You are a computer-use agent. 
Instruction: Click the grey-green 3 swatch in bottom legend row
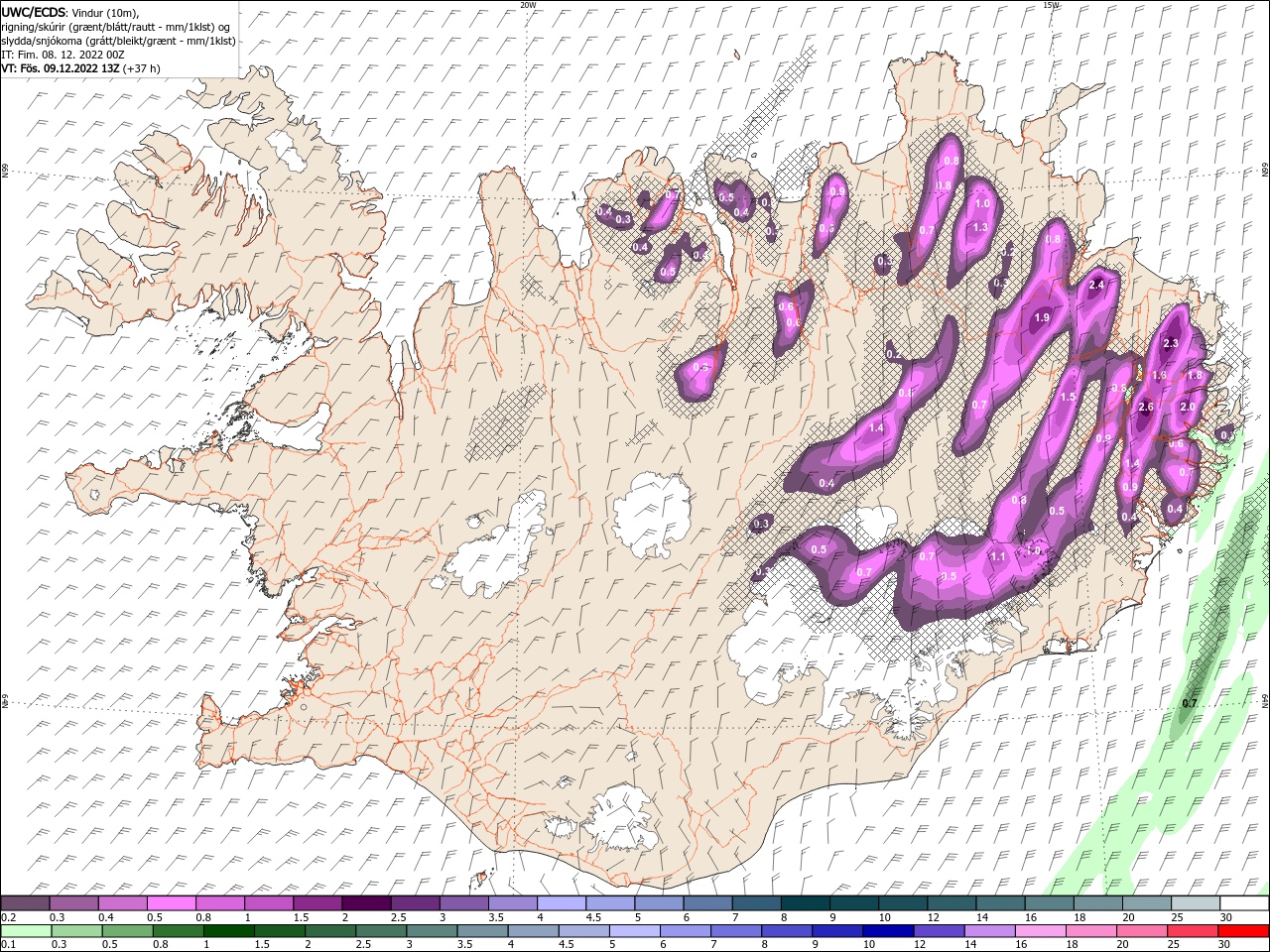point(432,931)
